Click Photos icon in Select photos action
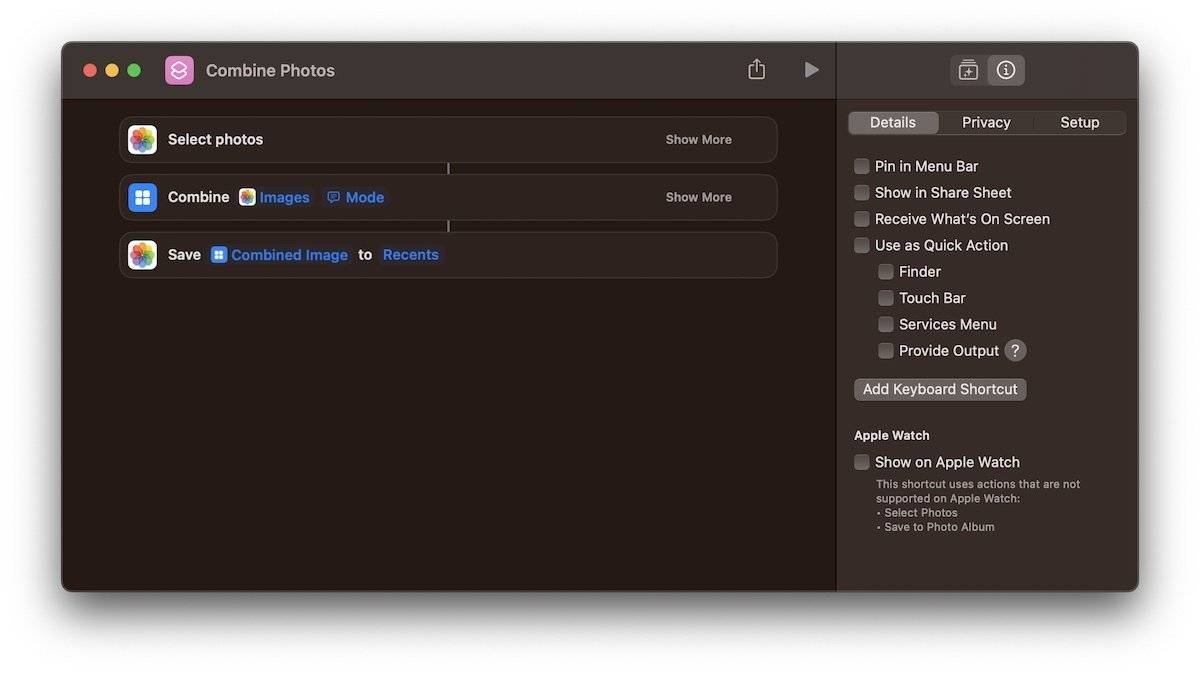The image size is (1200, 673). click(143, 140)
